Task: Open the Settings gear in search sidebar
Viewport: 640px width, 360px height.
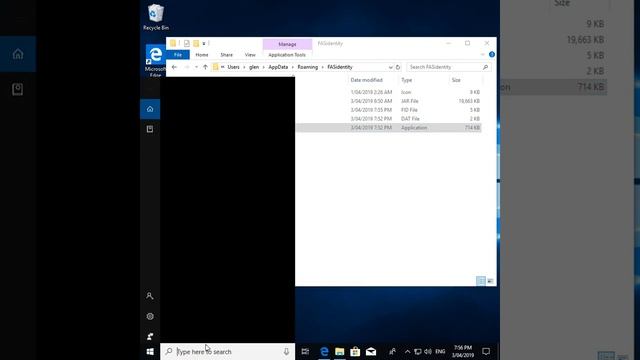Action: click(x=150, y=316)
